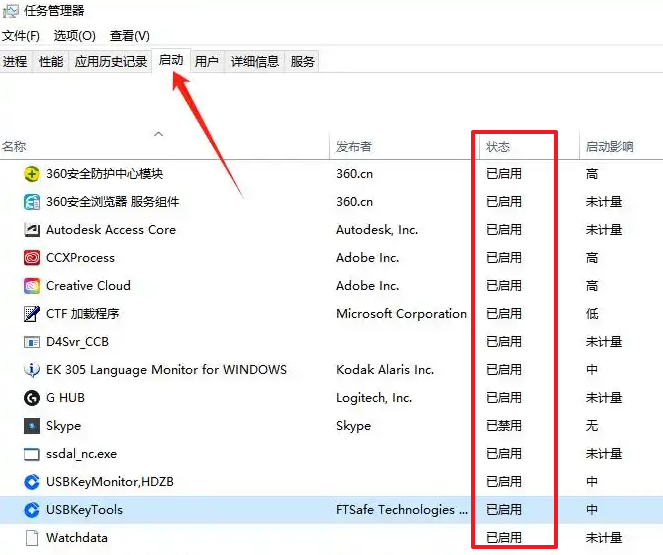Click the 360安全浏览器 服务组件 icon
This screenshot has width=663, height=555.
coord(32,202)
